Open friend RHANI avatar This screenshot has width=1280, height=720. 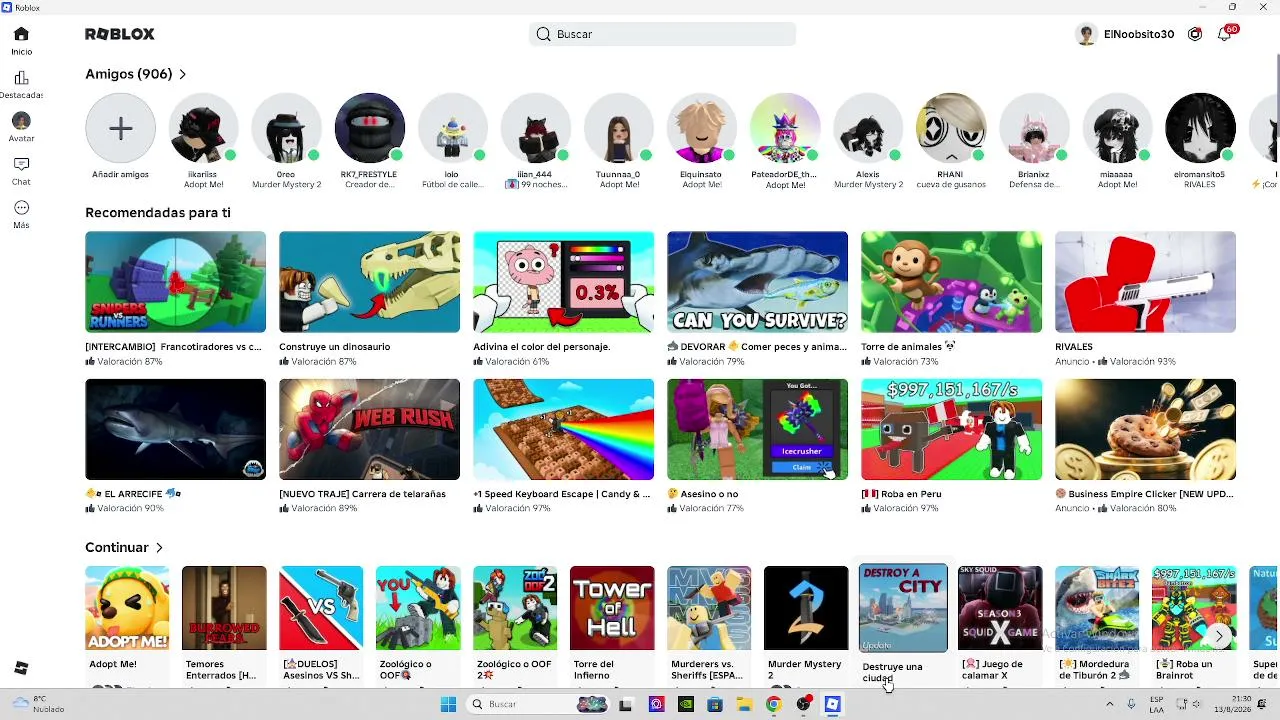[x=950, y=128]
